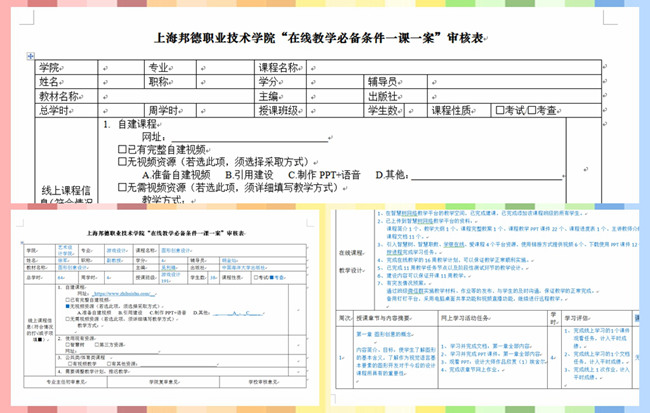This screenshot has height=413, width=650.
Task: Click 线上课程信 row label in top form
Action: pyautogui.click(x=66, y=191)
